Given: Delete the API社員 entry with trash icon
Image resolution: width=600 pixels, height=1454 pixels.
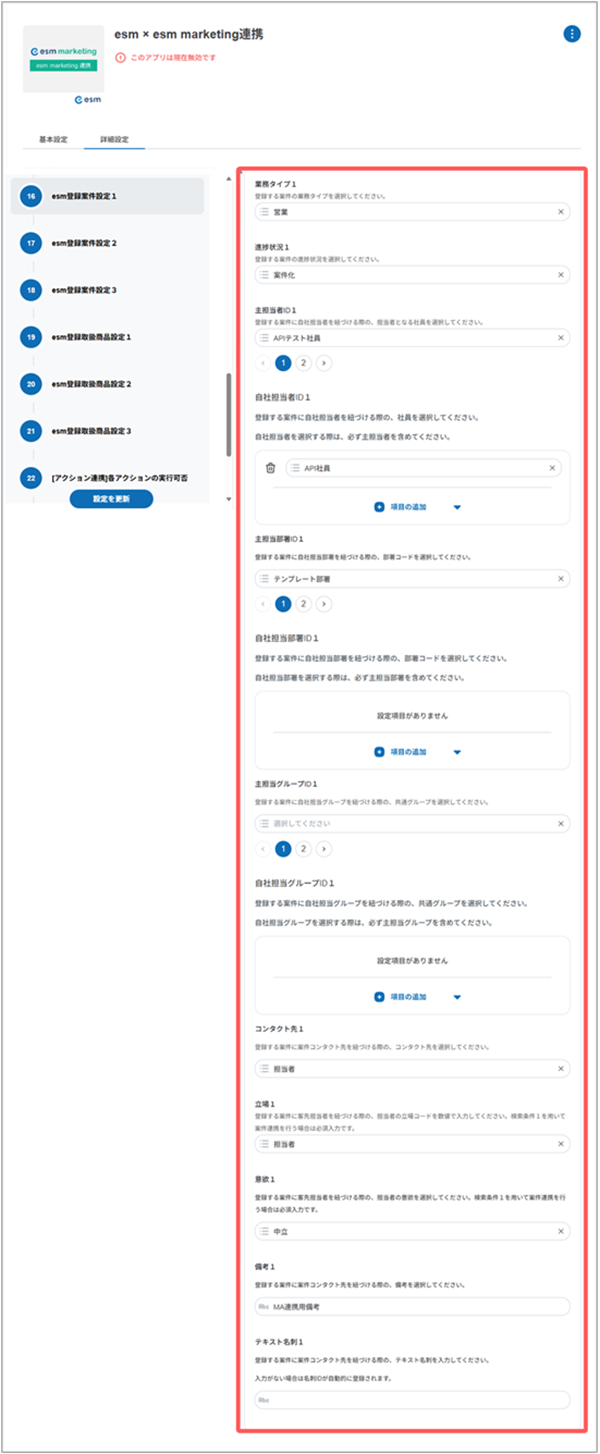Looking at the screenshot, I should (x=270, y=468).
